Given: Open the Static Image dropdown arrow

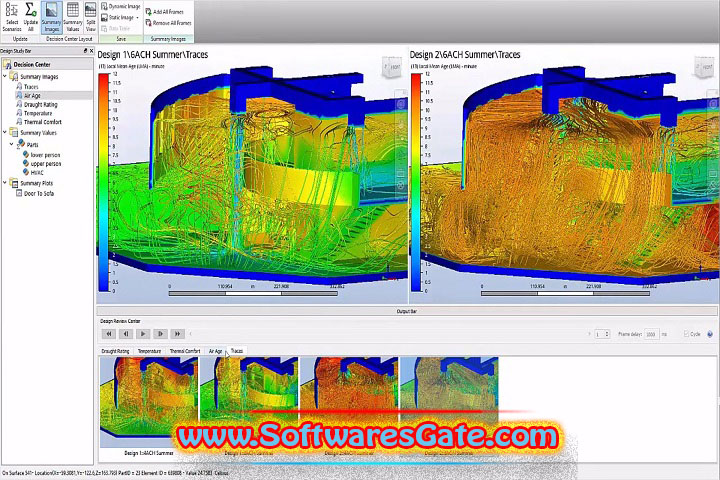Looking at the screenshot, I should click(137, 18).
